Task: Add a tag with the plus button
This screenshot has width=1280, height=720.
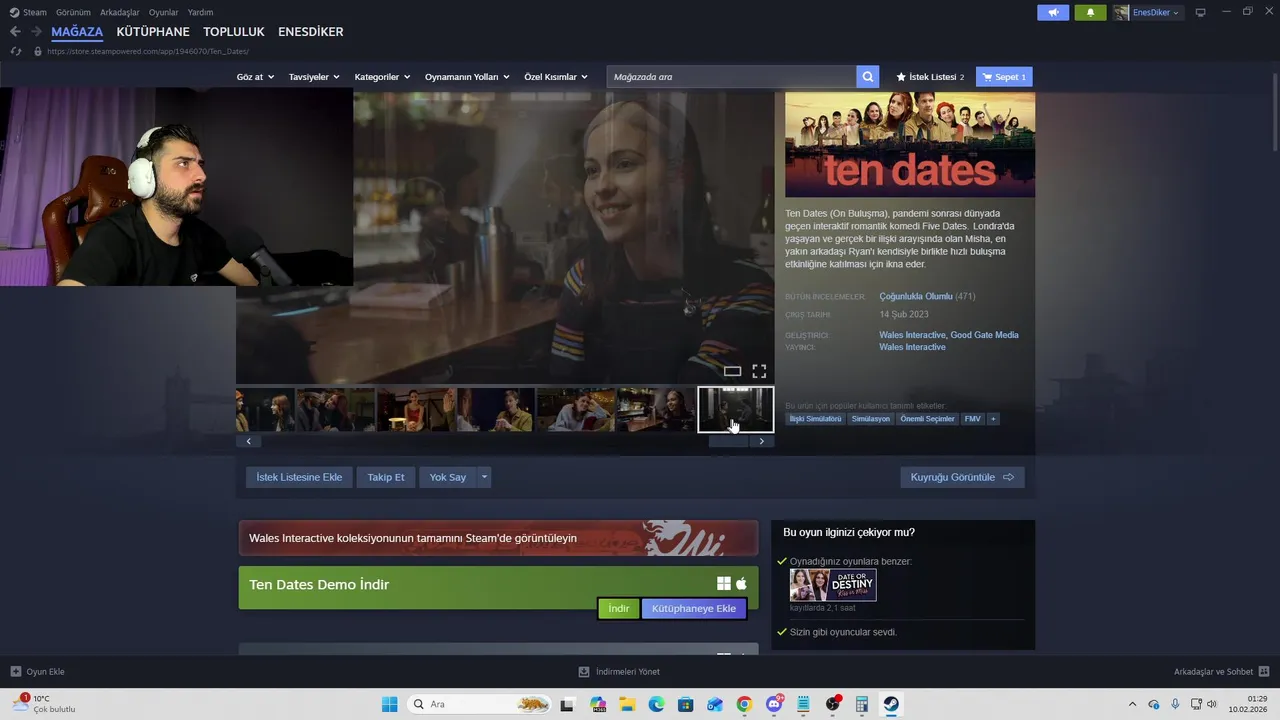Action: coord(993,419)
